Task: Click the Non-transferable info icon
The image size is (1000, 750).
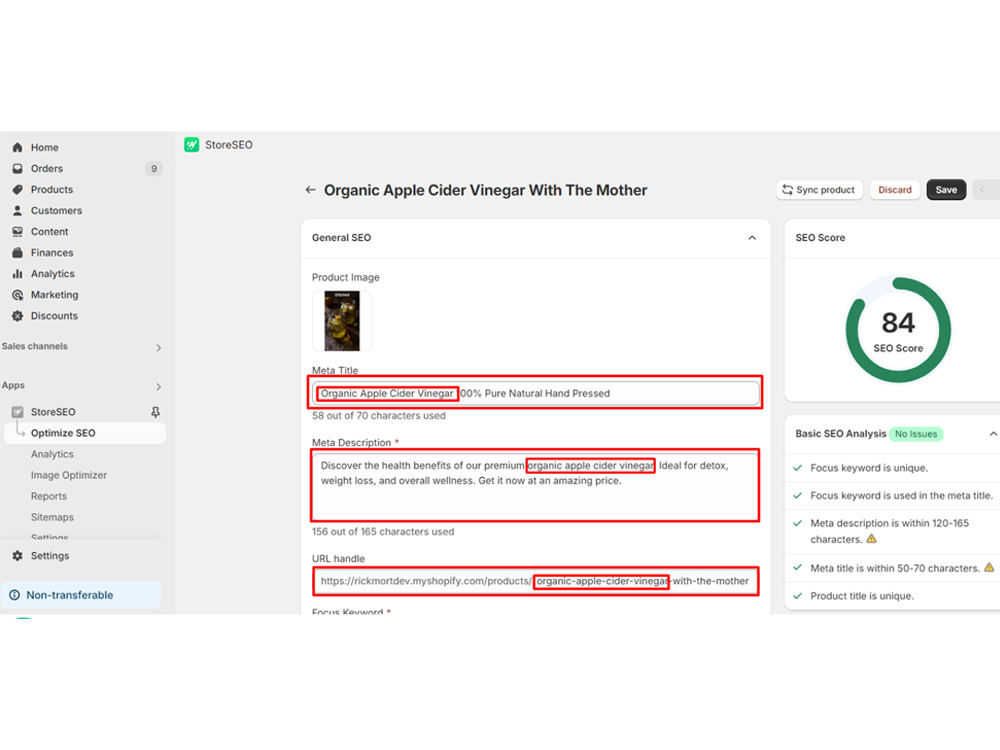Action: coord(14,595)
